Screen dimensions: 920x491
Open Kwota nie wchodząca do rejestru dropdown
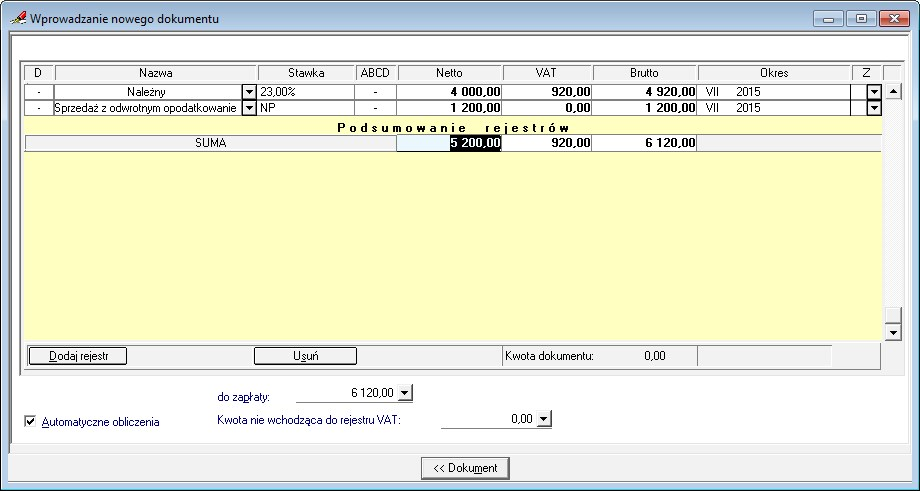(544, 420)
